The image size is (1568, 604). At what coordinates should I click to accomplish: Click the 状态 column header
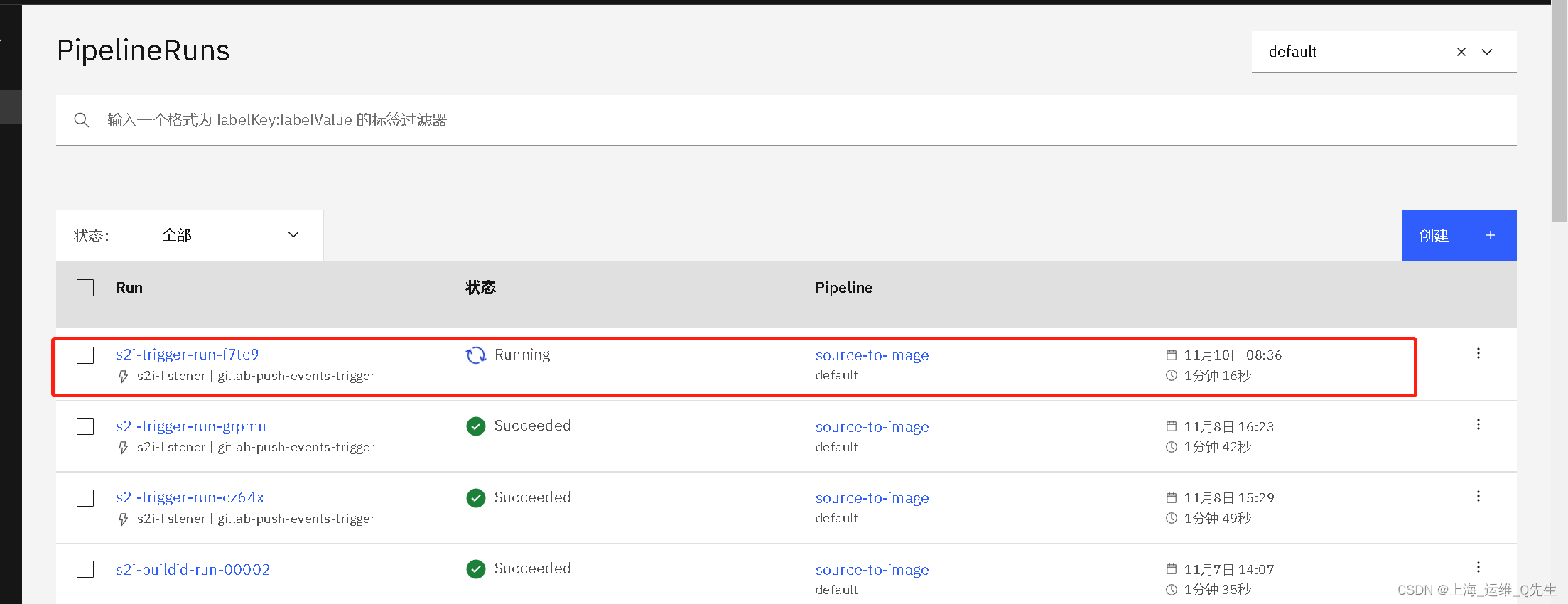pos(481,287)
